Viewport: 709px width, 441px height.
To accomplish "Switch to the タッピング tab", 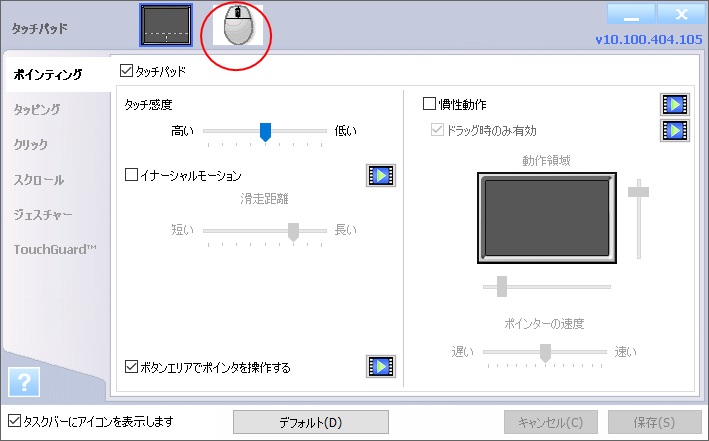I will pos(37,109).
